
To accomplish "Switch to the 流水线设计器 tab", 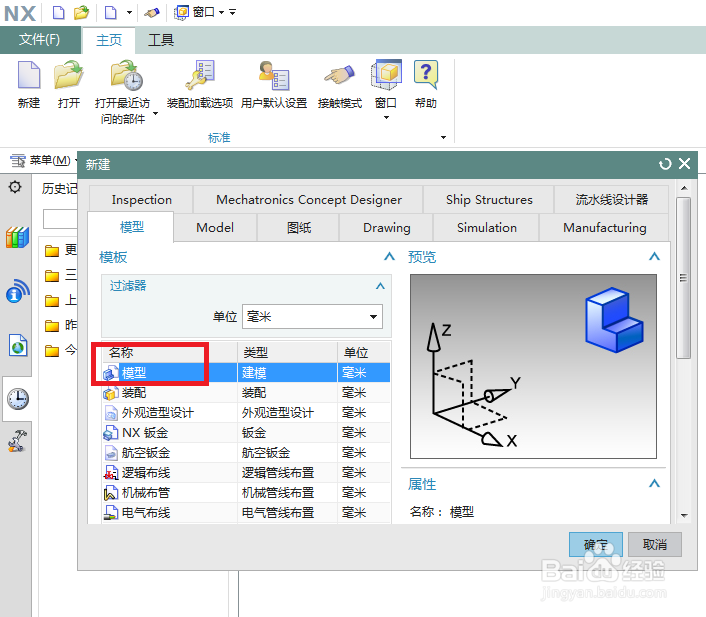I will click(611, 200).
